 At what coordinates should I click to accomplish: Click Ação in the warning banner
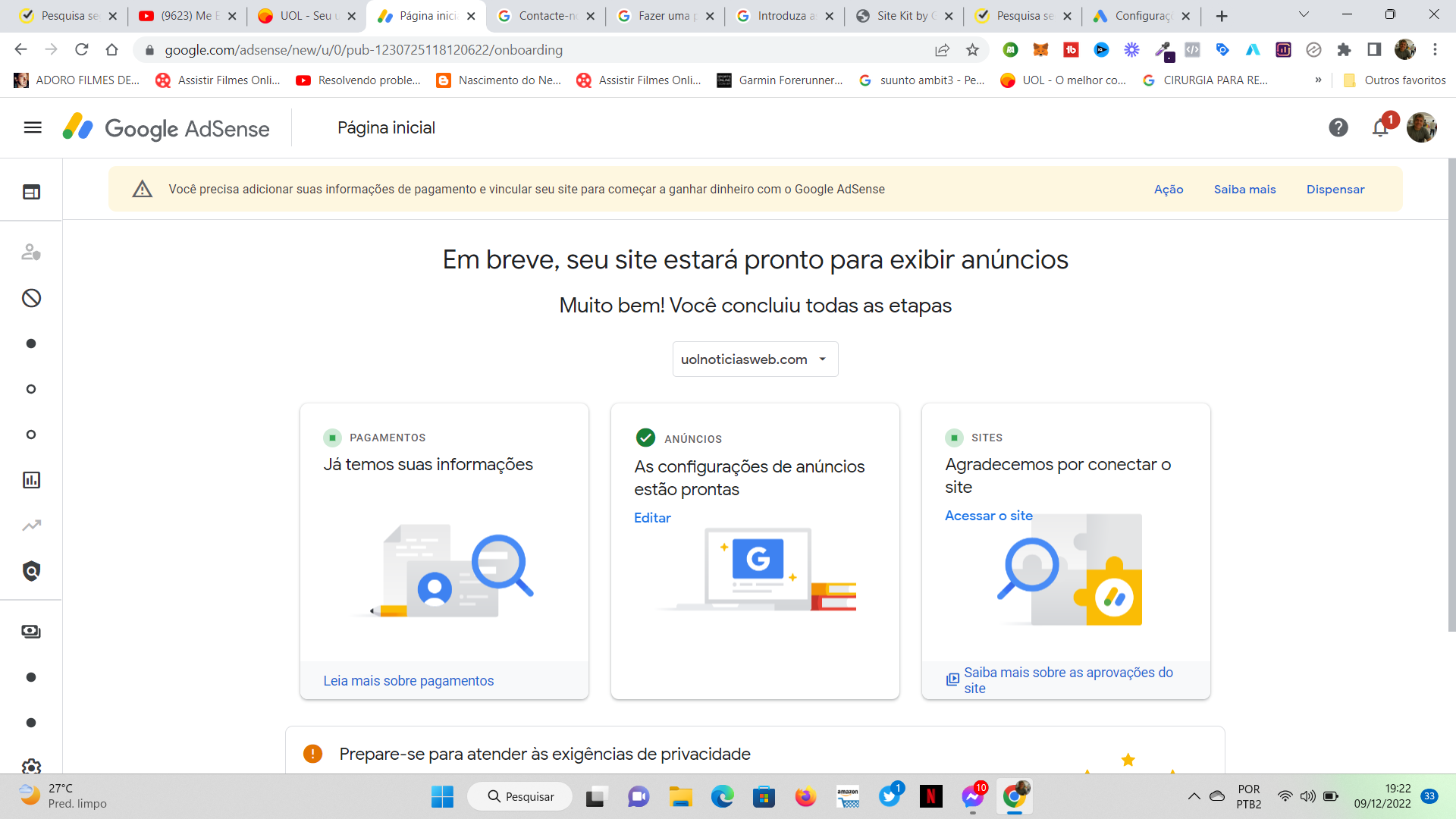1169,190
